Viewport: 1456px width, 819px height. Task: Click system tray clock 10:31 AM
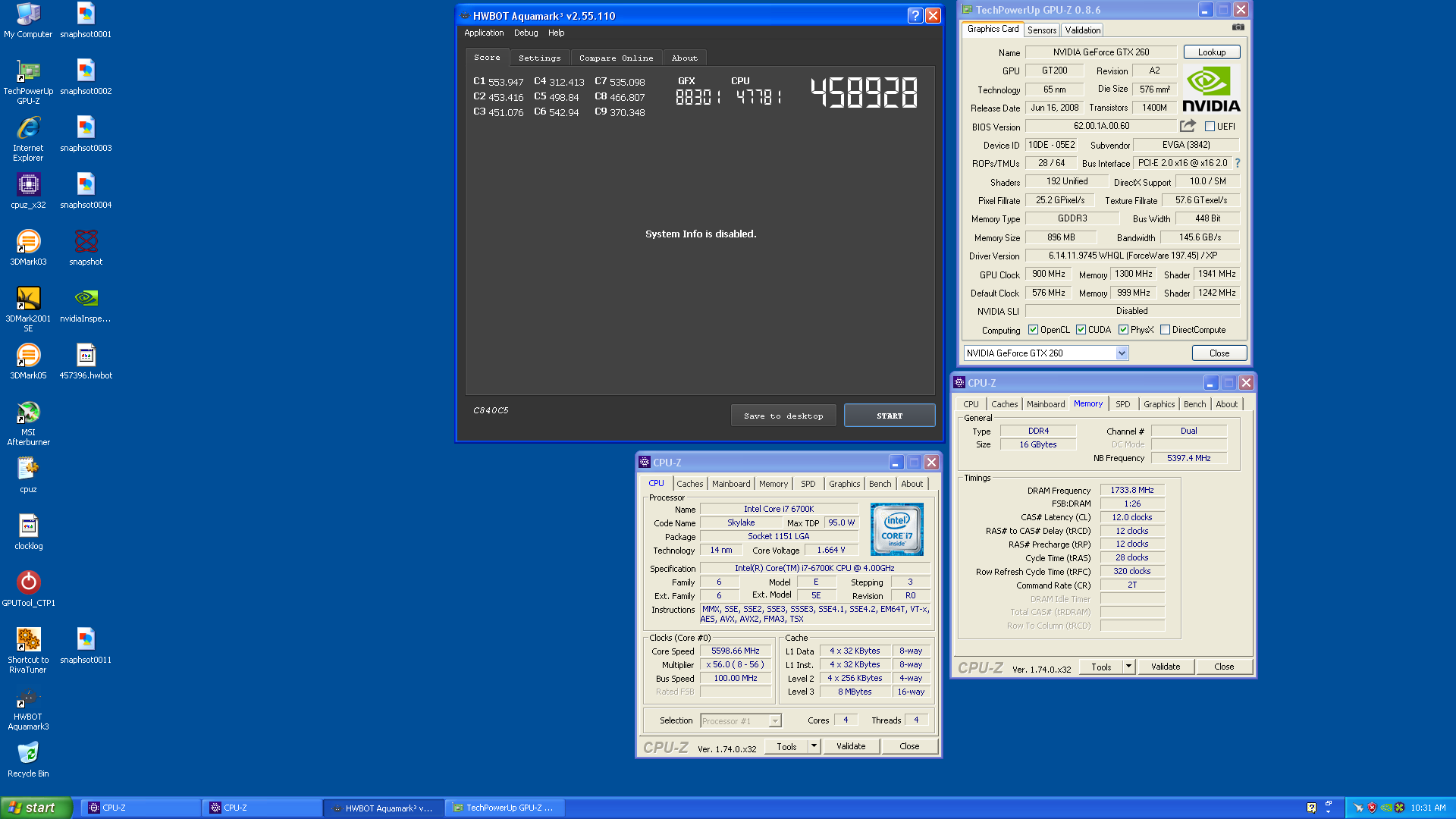pyautogui.click(x=1428, y=808)
